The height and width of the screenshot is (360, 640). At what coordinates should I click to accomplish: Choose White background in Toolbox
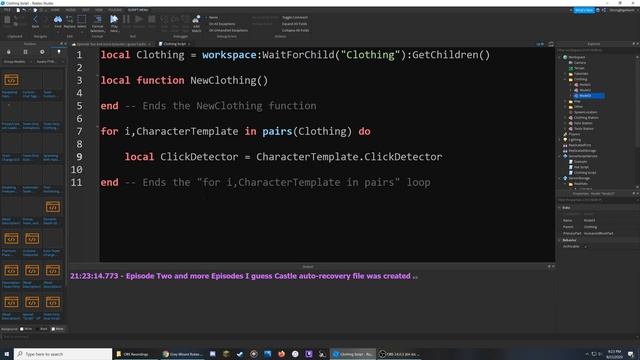point(26,329)
